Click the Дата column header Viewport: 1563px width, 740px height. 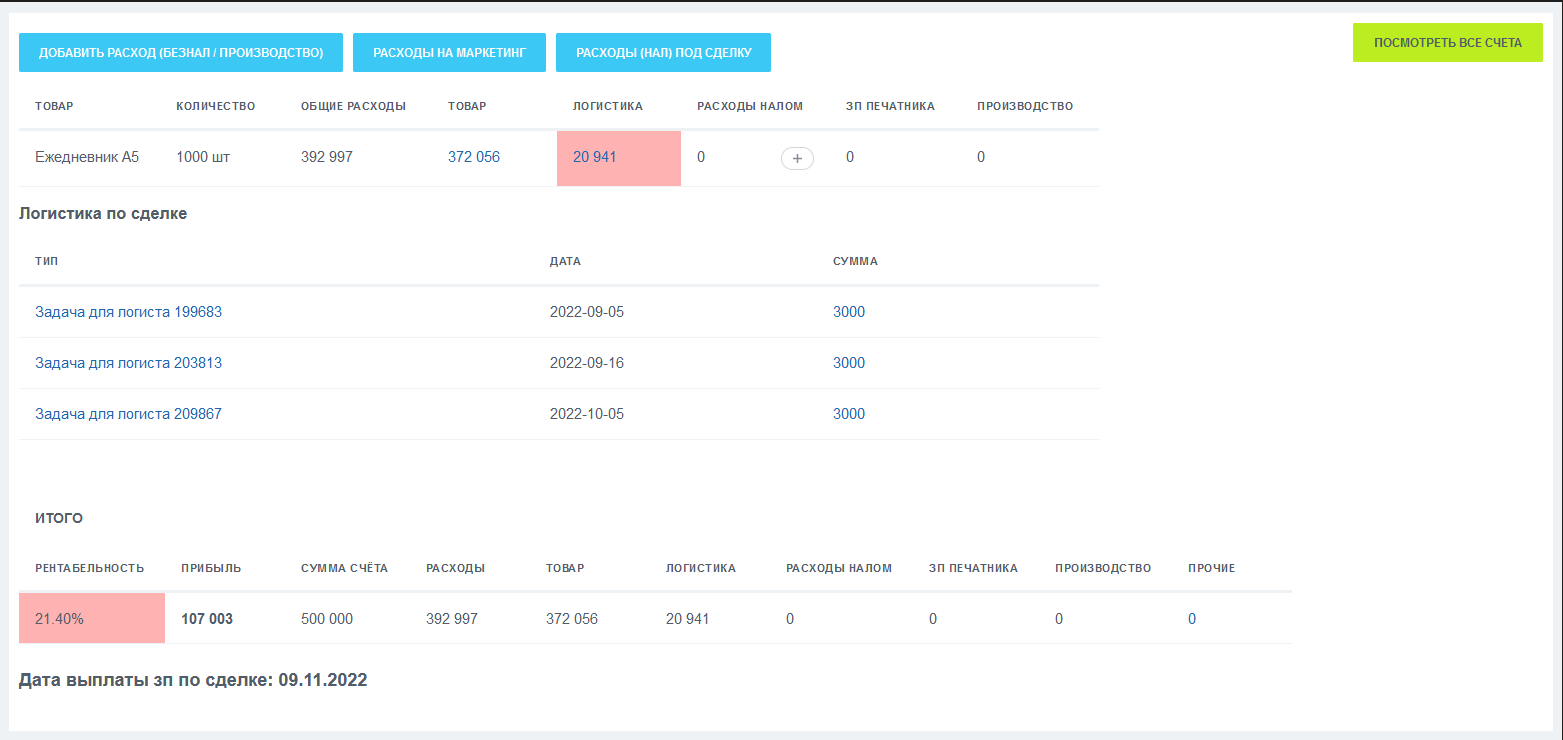click(565, 261)
